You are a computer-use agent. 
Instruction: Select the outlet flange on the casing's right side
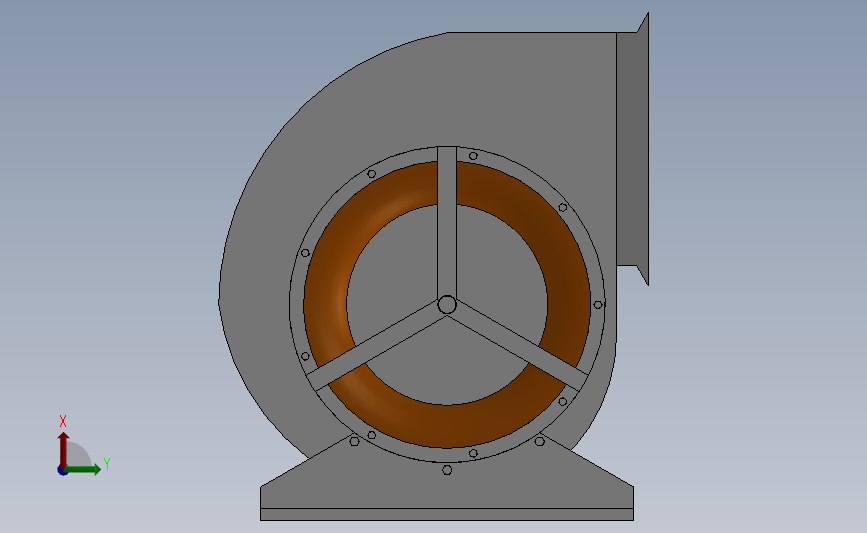coord(633,149)
